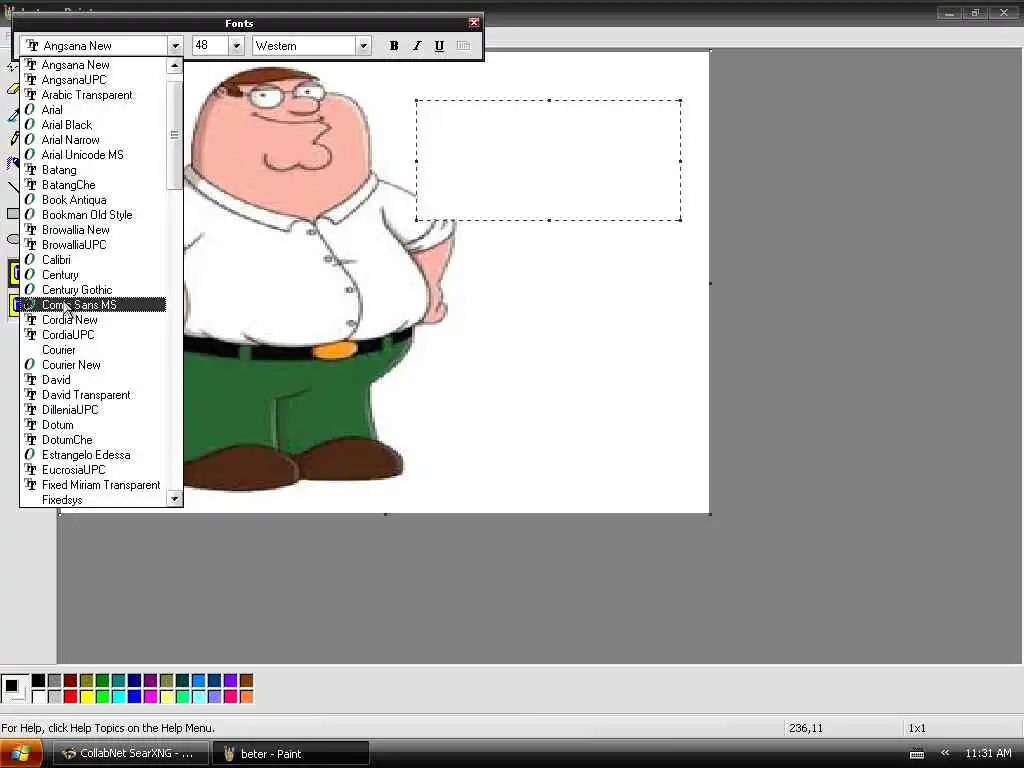Expand hidden tray icons with chevron

[x=945, y=753]
